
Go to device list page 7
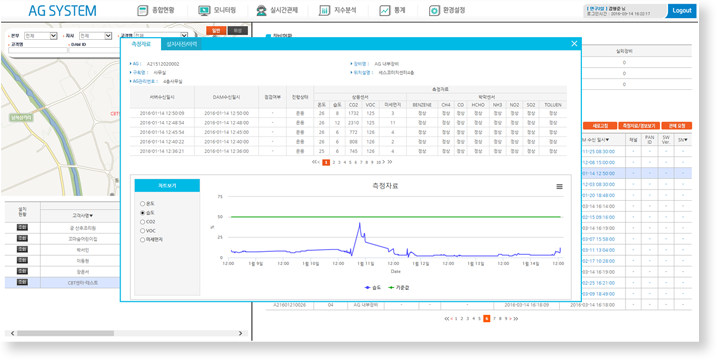click(494, 319)
